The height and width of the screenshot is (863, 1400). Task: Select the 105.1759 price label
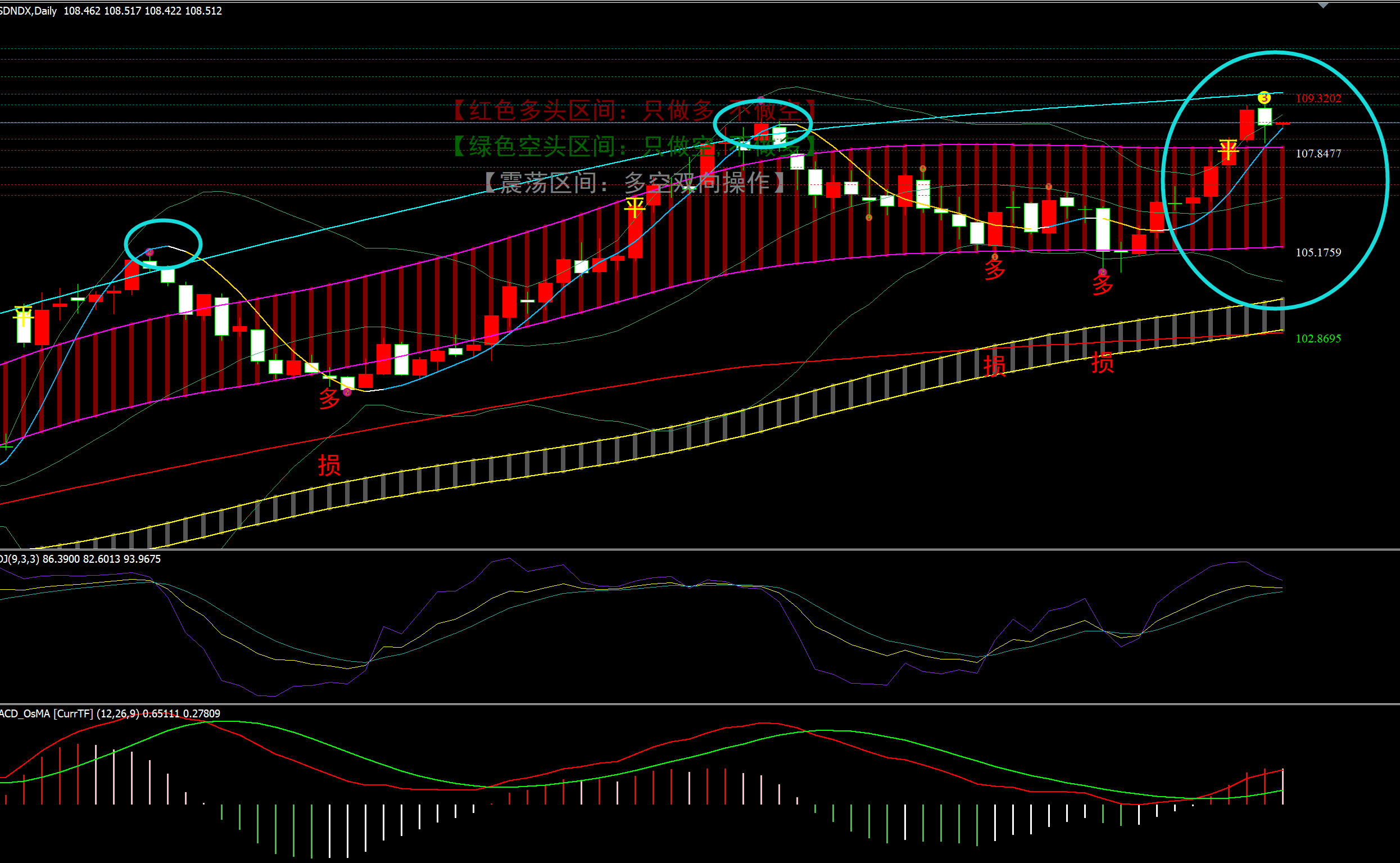1319,252
